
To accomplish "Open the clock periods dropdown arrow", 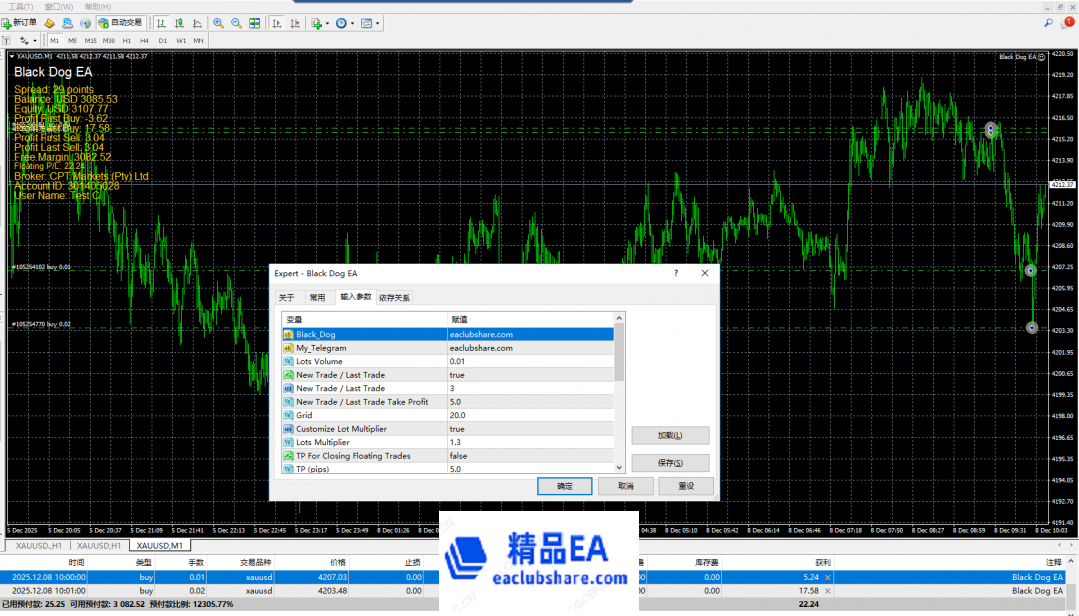I will pos(352,23).
